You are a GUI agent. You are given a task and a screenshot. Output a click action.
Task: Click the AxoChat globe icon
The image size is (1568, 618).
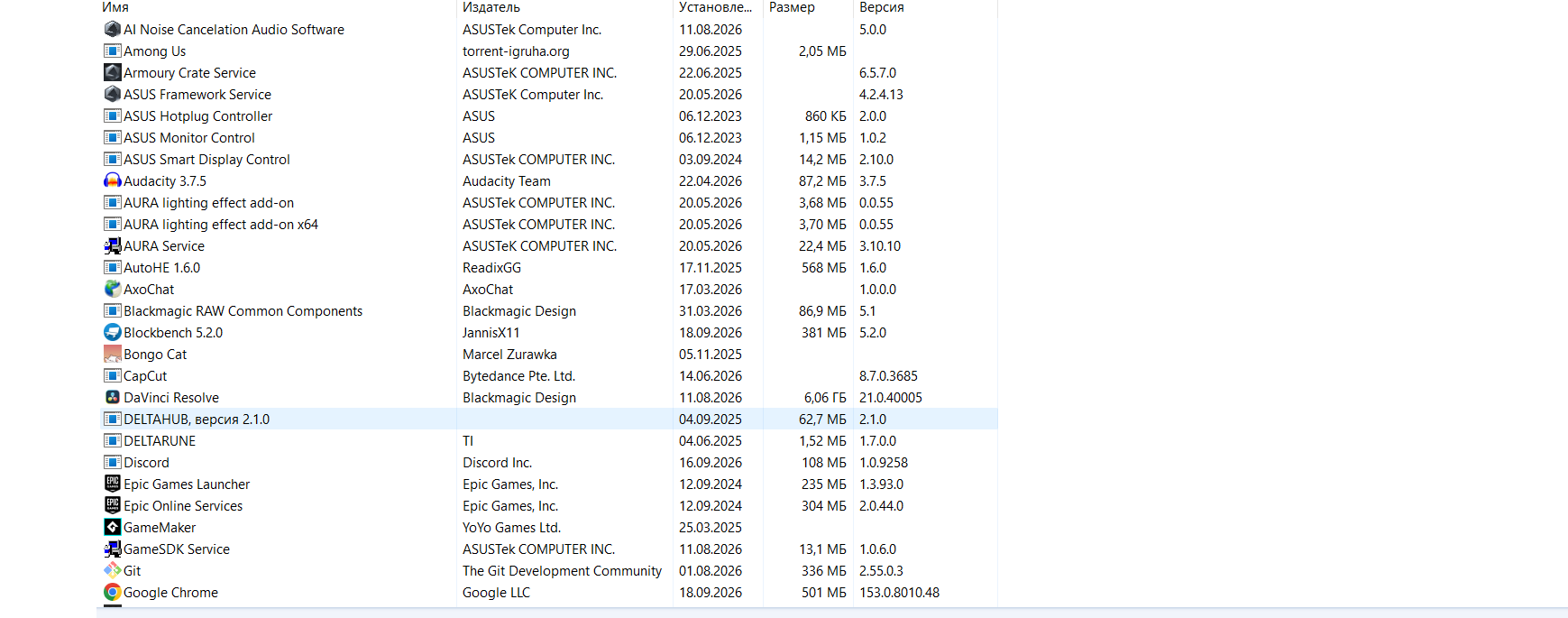[x=113, y=289]
